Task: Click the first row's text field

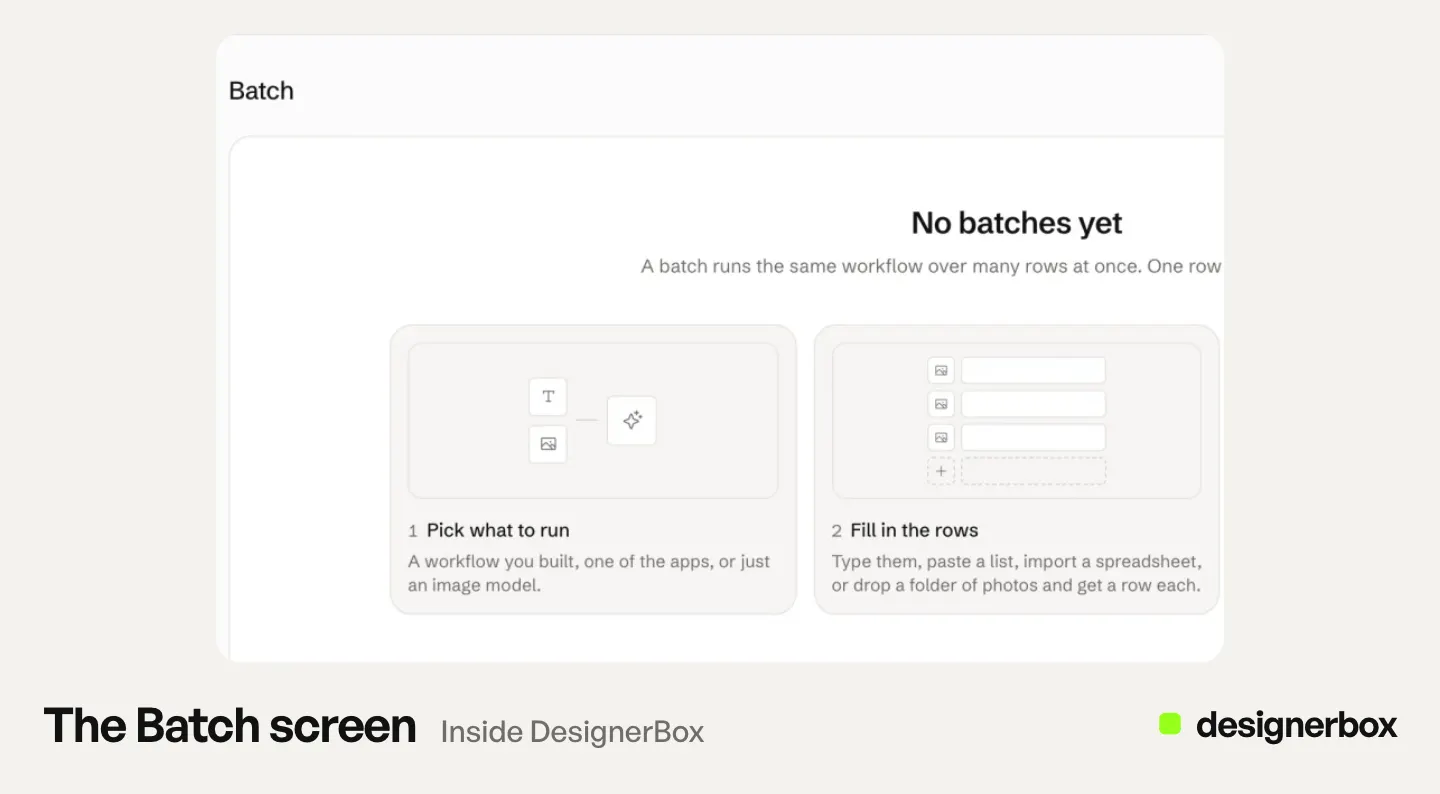Action: [1033, 370]
